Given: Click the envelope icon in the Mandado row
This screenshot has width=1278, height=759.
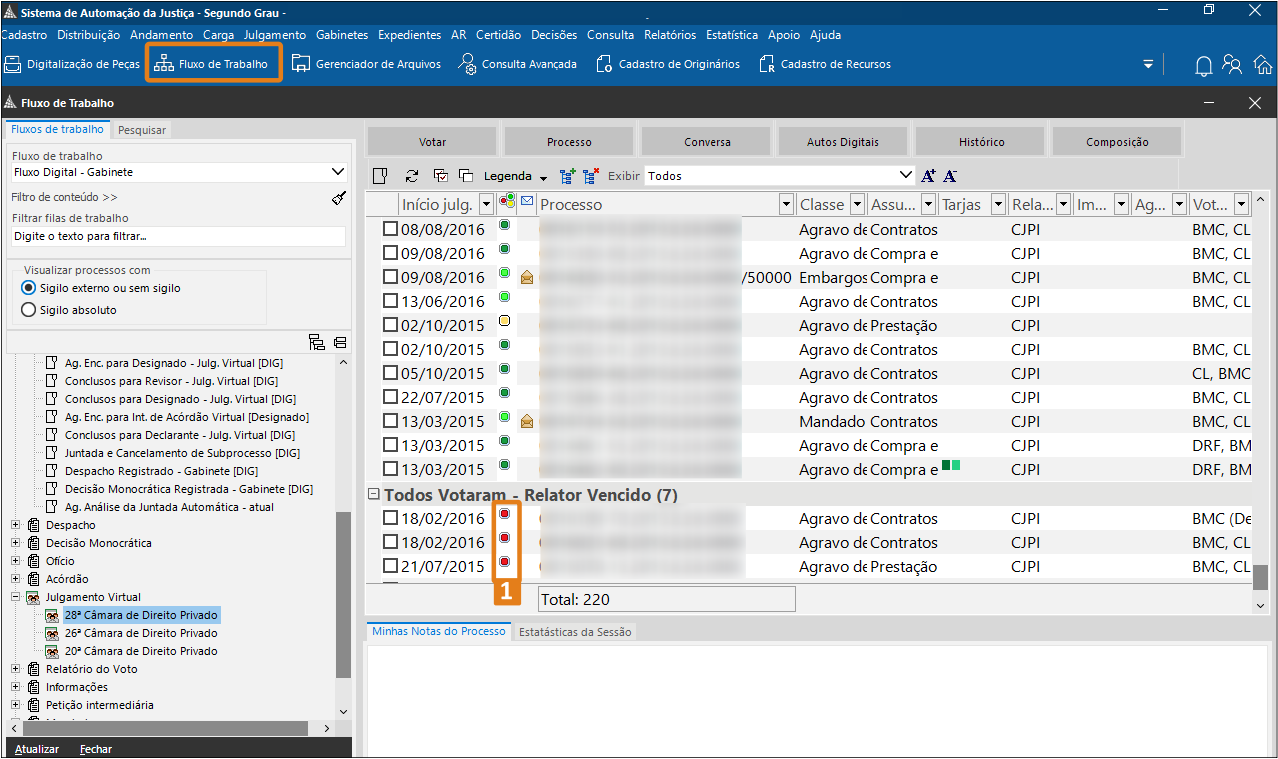Looking at the screenshot, I should [x=527, y=422].
